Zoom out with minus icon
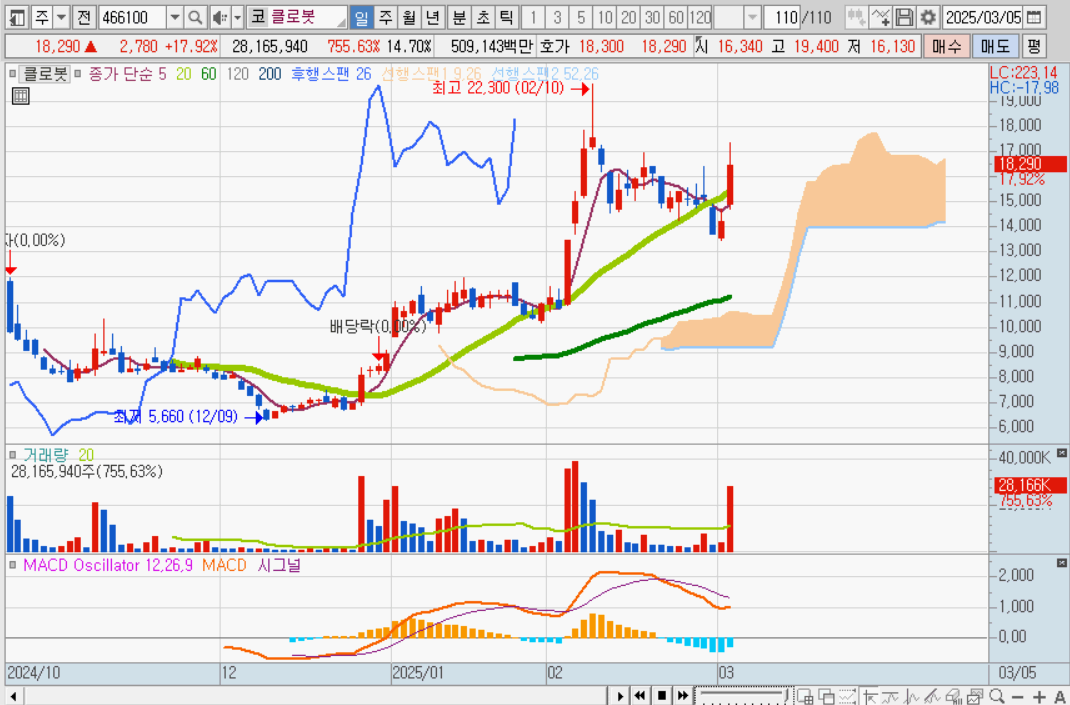 1017,696
